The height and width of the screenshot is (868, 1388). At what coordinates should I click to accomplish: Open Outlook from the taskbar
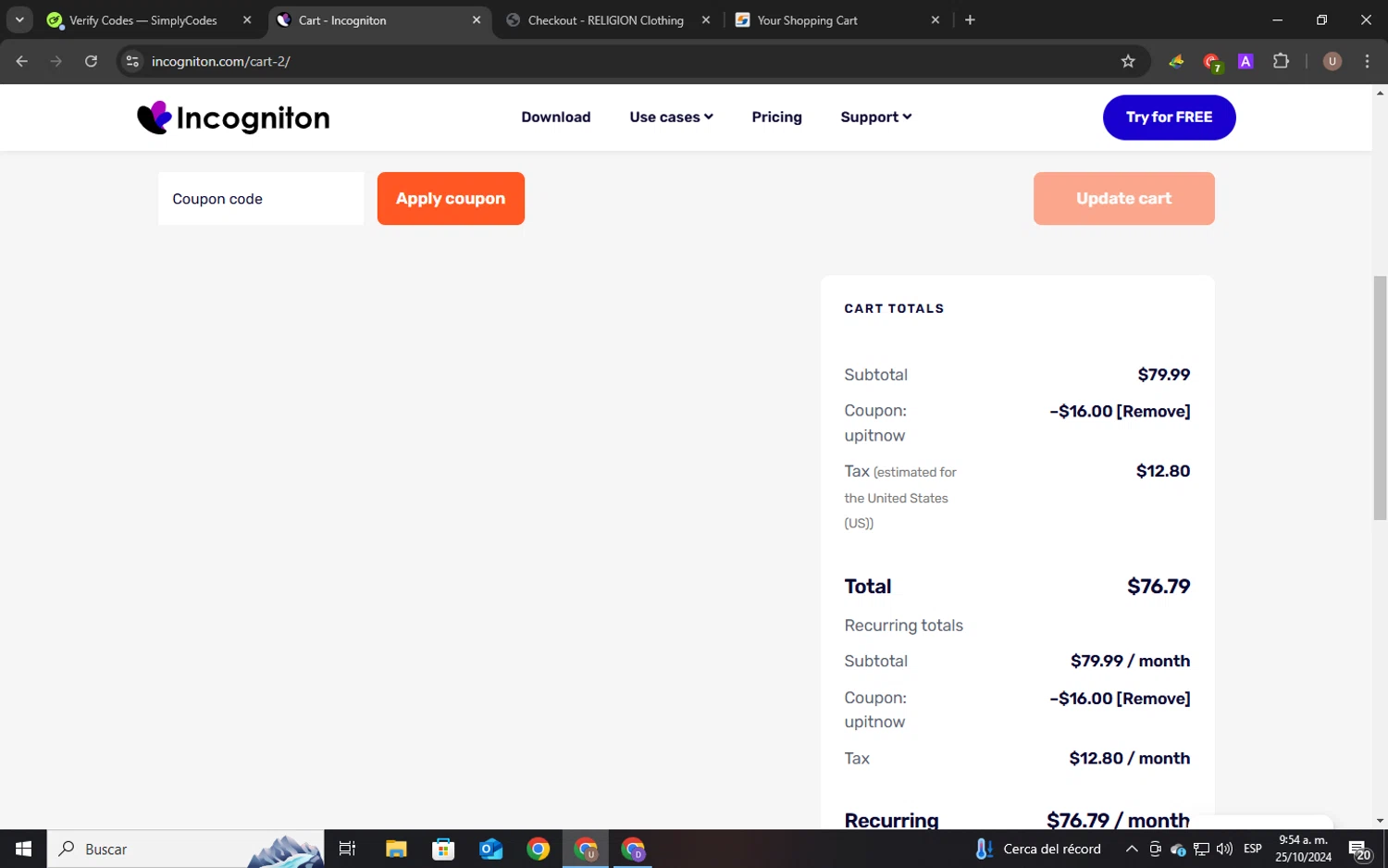click(490, 849)
